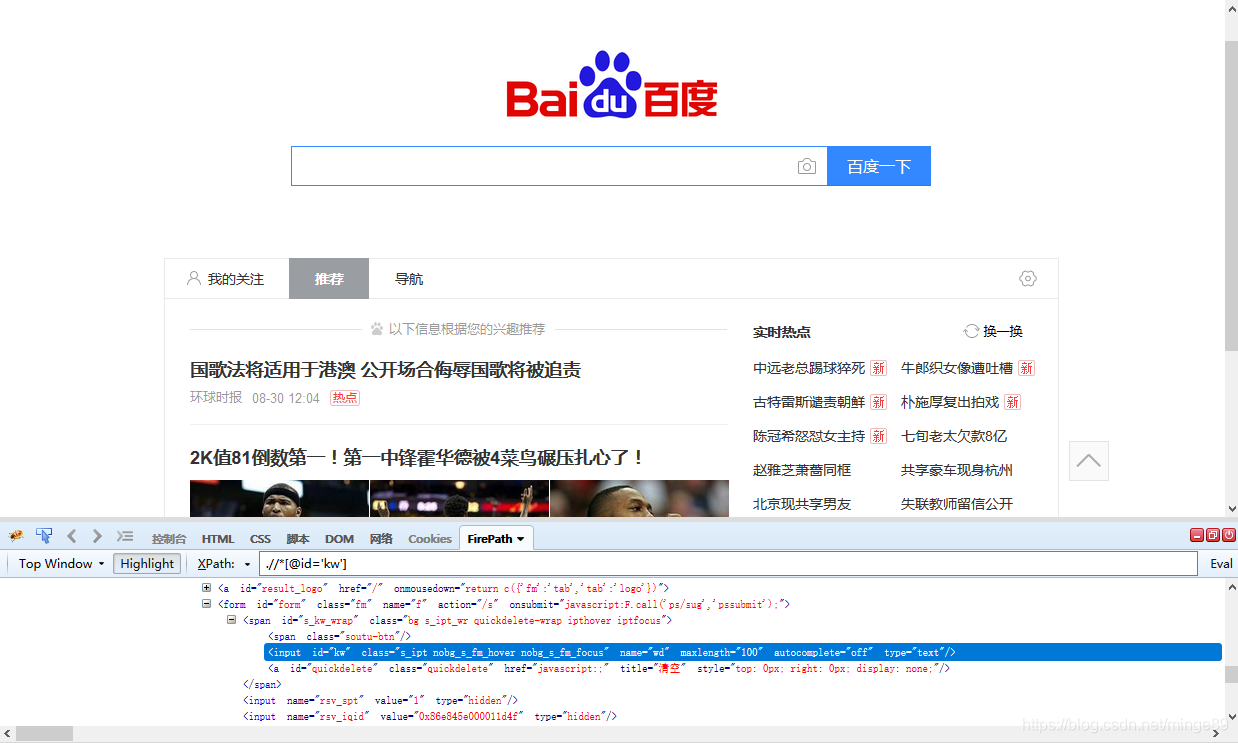This screenshot has height=743, width=1238.
Task: Open hot topic 古特雷斯谴责朝鲜
Action: pos(809,402)
